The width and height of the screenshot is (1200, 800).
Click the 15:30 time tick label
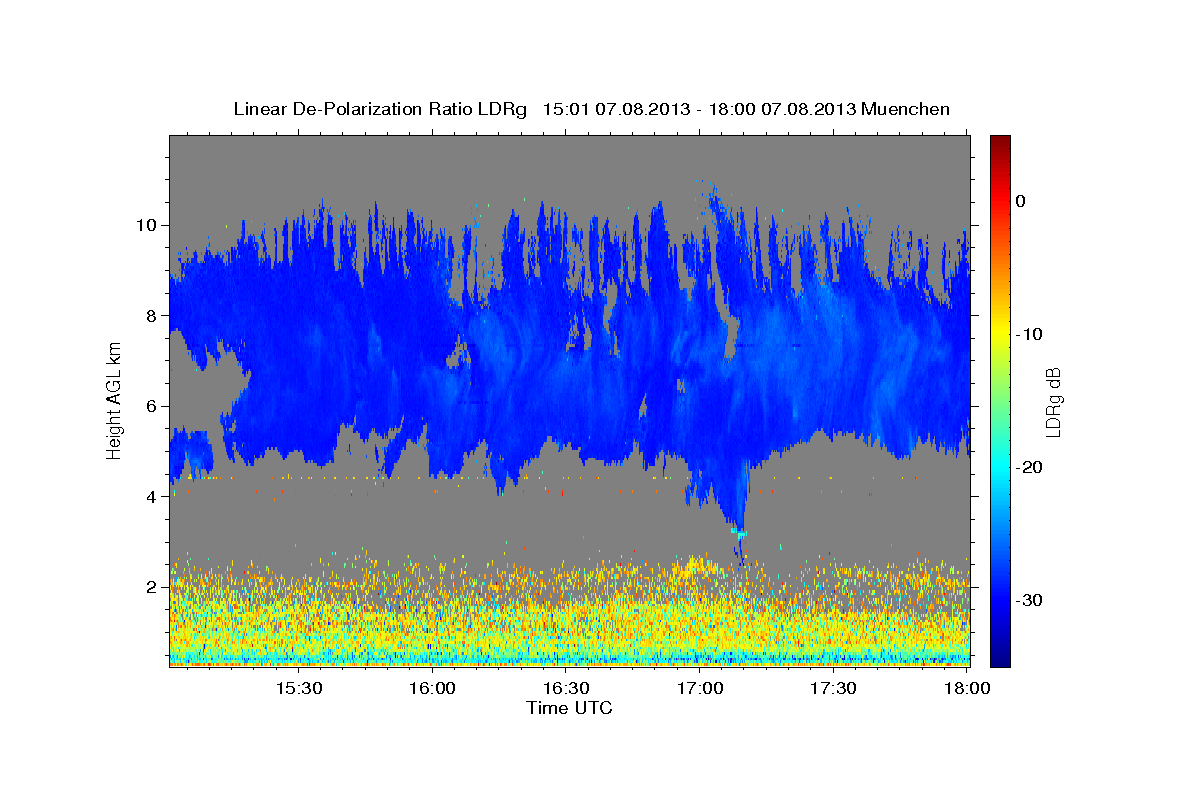298,689
